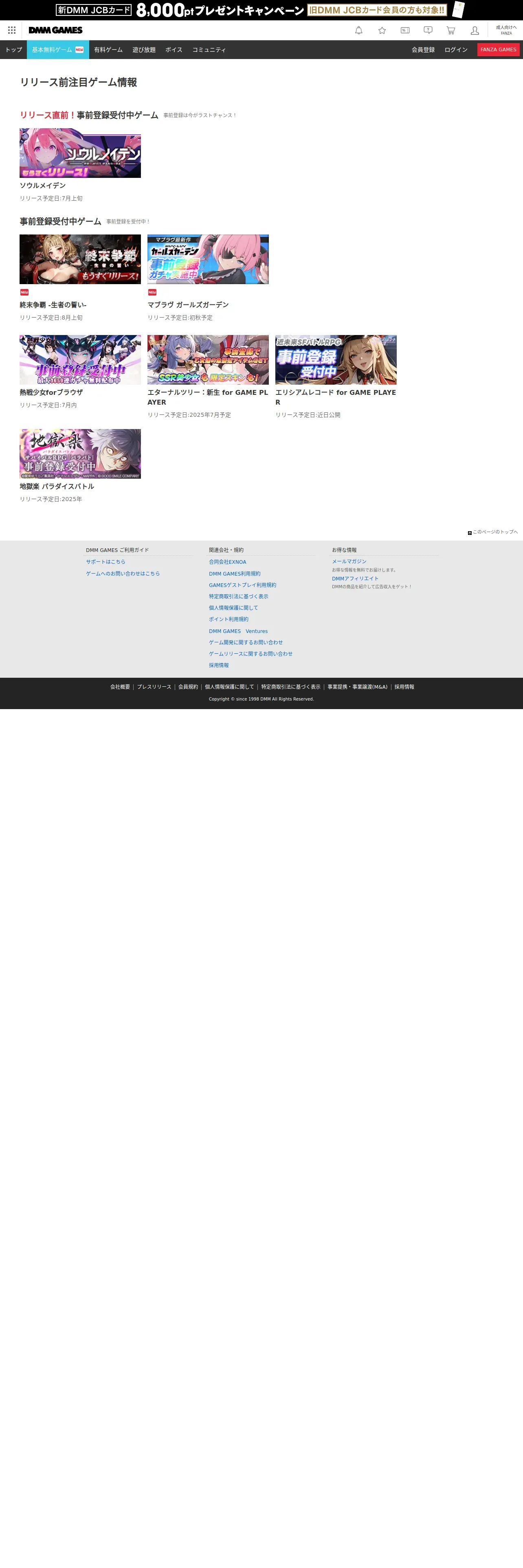Click the red FANZA GAMES button
523x1568 pixels.
pos(498,50)
